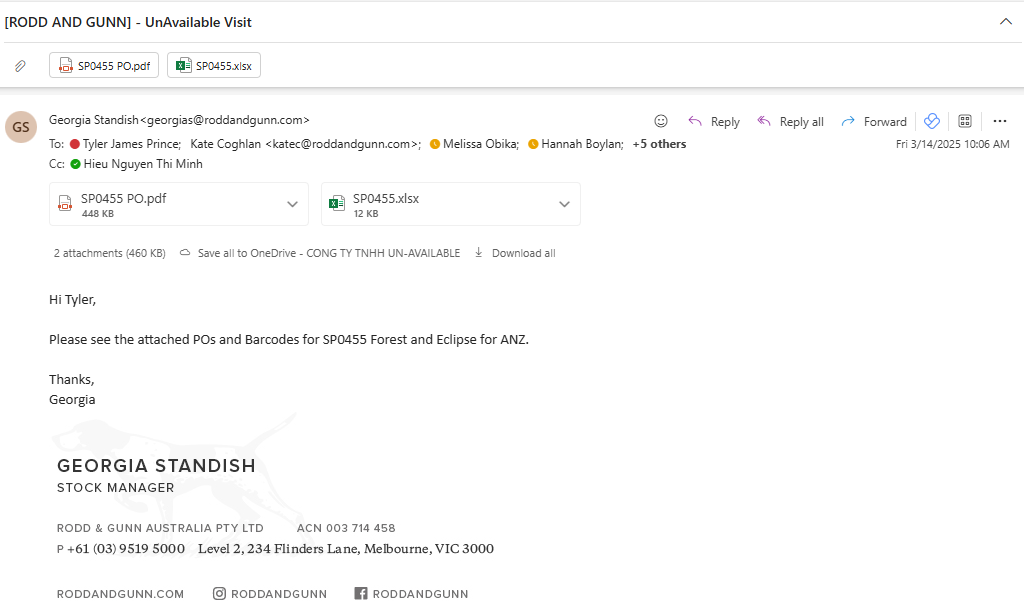Open RODDANDGUNN Instagram link text
This screenshot has width=1024, height=609.
pos(279,594)
